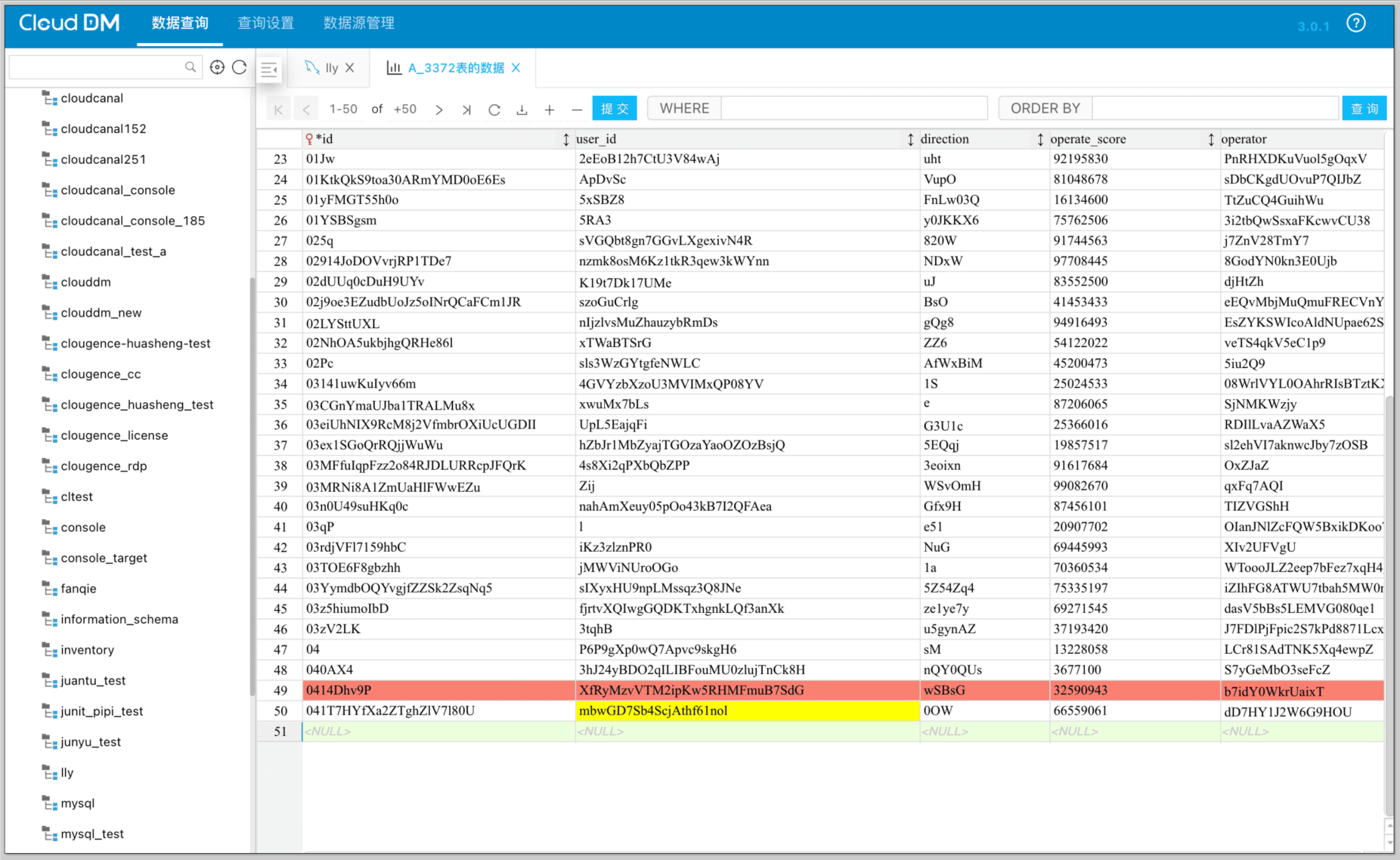The image size is (1400, 860).
Task: Open the 查询设置 menu tab
Action: (265, 23)
